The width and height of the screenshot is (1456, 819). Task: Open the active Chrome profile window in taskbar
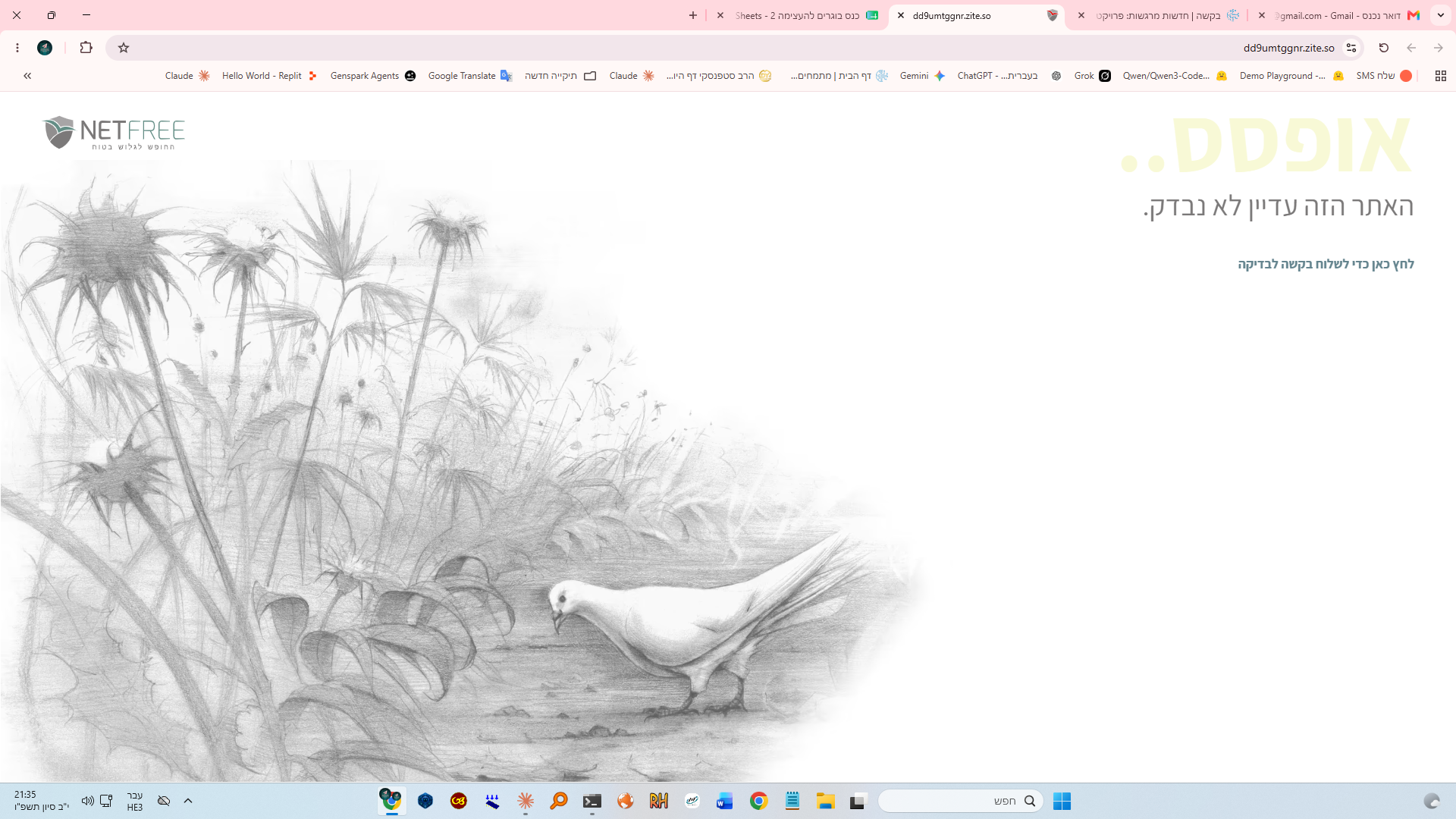point(391,801)
